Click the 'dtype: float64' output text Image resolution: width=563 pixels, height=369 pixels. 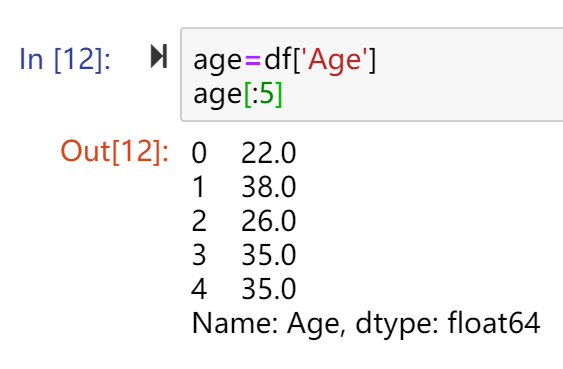point(448,324)
